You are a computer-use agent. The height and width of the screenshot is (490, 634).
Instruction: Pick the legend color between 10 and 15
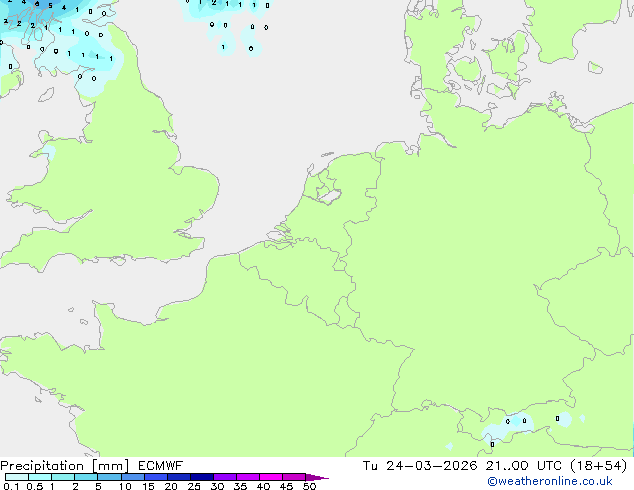133,477
